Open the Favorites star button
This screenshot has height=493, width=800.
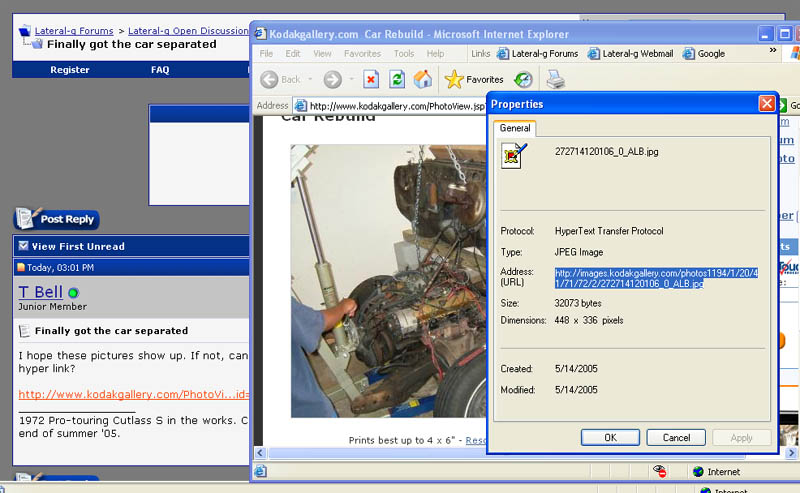(x=474, y=79)
